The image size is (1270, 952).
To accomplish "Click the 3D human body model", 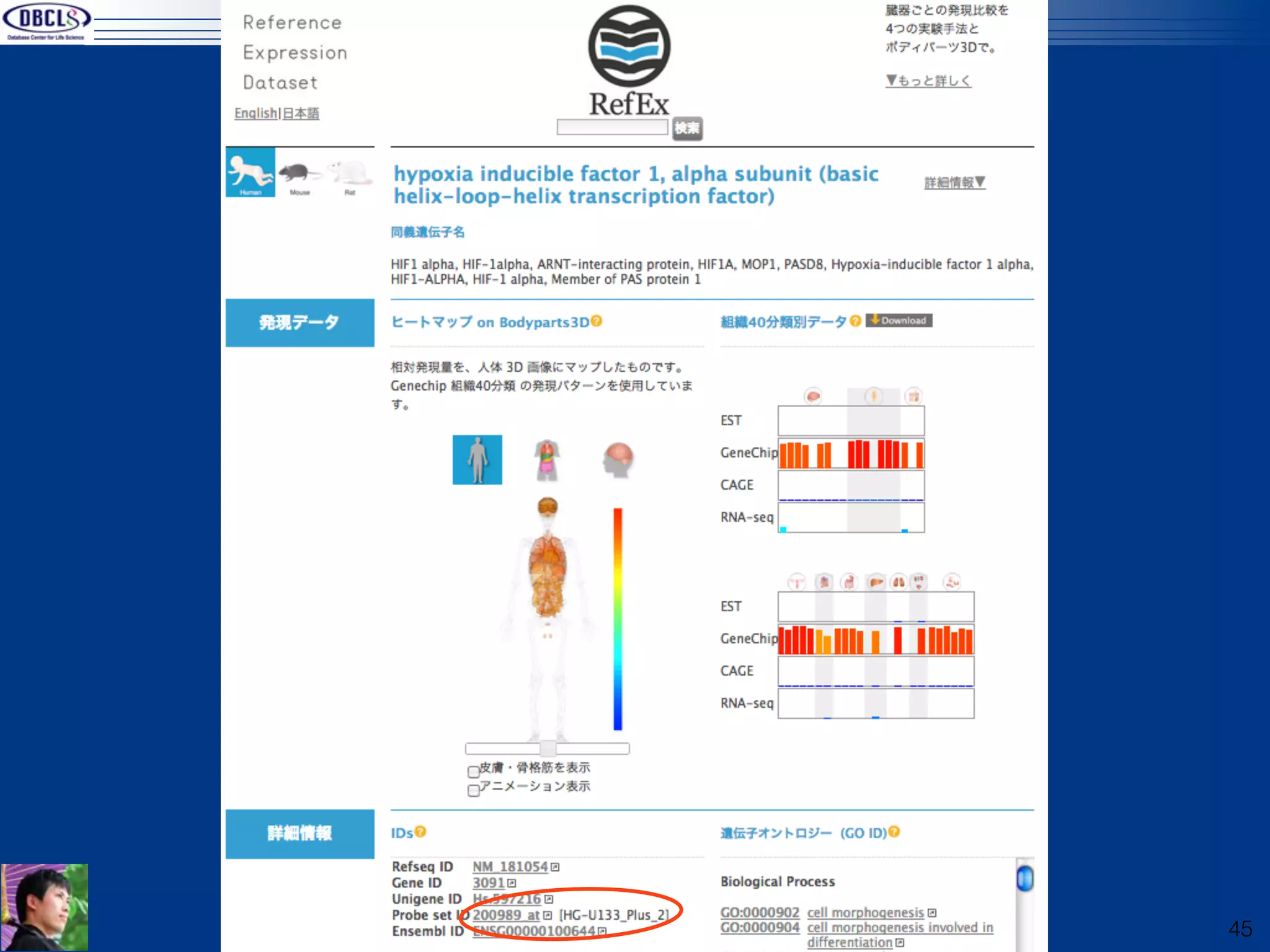I will tap(548, 619).
